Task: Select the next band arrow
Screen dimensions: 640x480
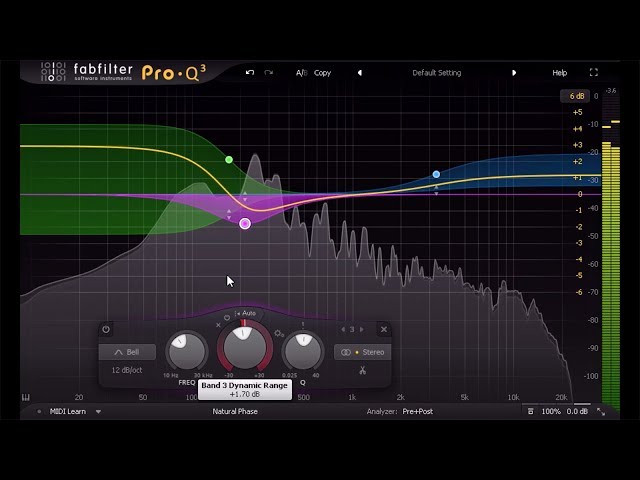Action: (362, 329)
